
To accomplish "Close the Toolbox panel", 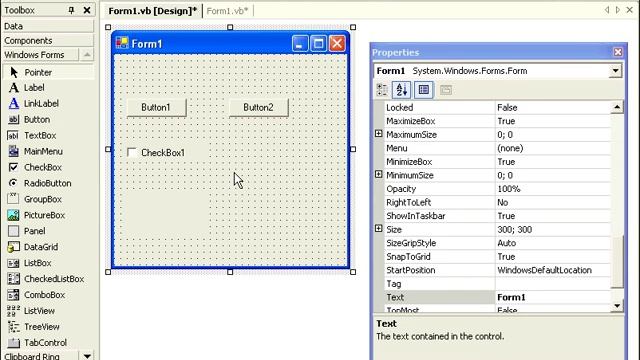I will click(x=87, y=10).
